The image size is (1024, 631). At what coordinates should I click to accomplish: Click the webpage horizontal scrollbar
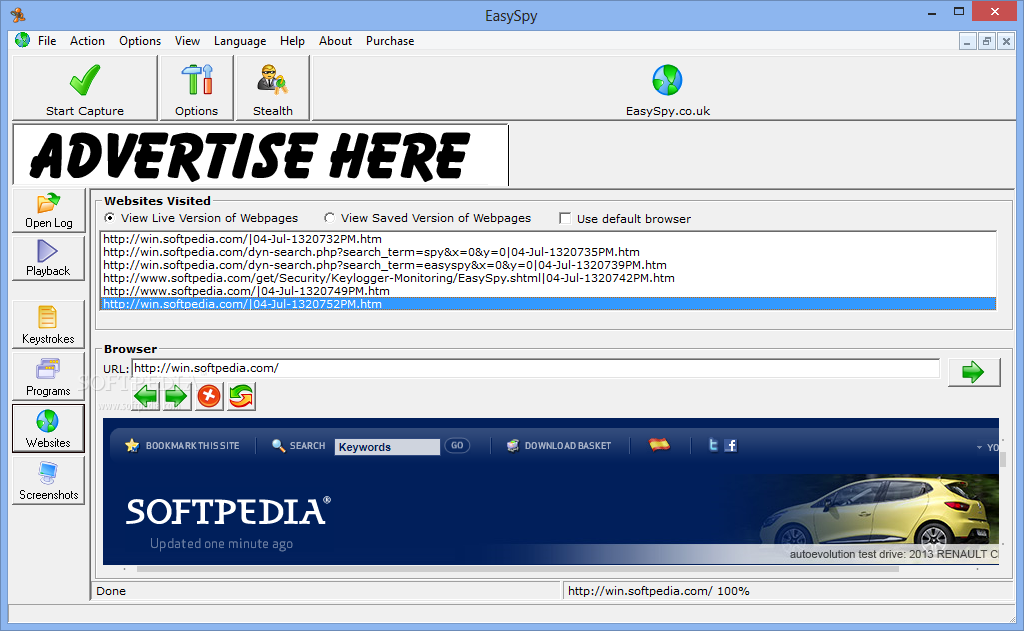click(x=517, y=569)
